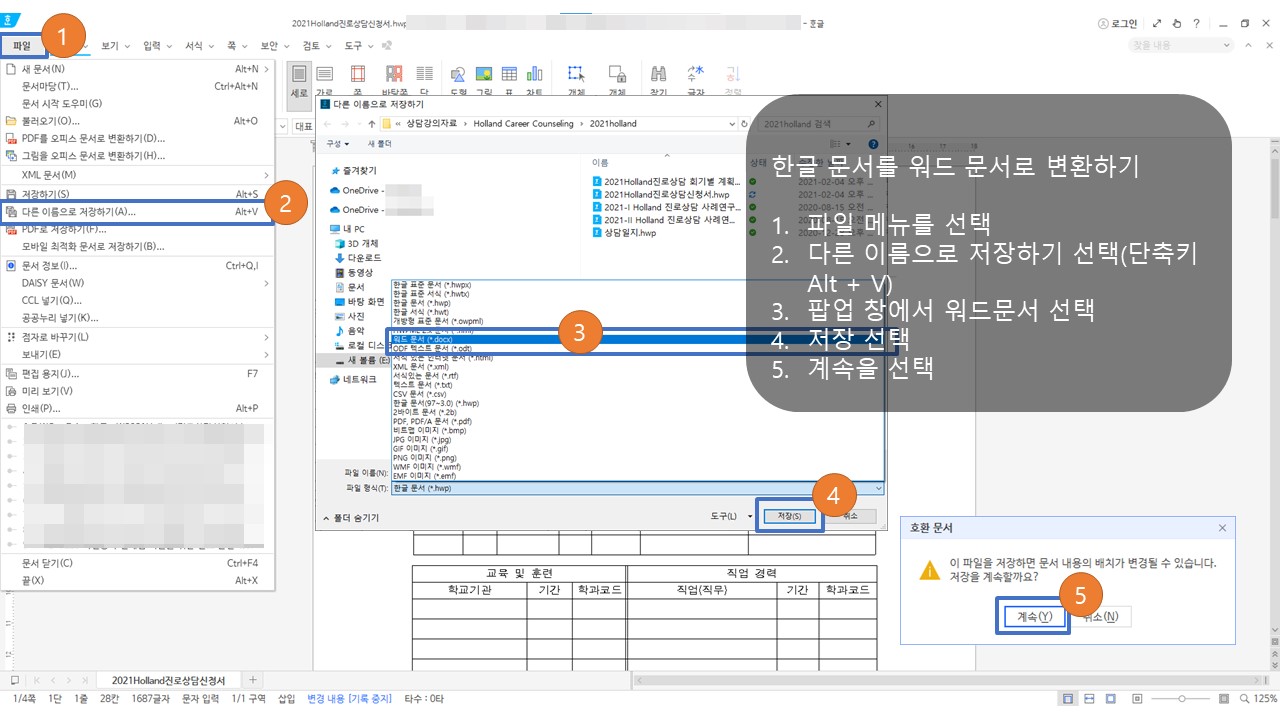Select the 글자 character count icon

pos(694,73)
